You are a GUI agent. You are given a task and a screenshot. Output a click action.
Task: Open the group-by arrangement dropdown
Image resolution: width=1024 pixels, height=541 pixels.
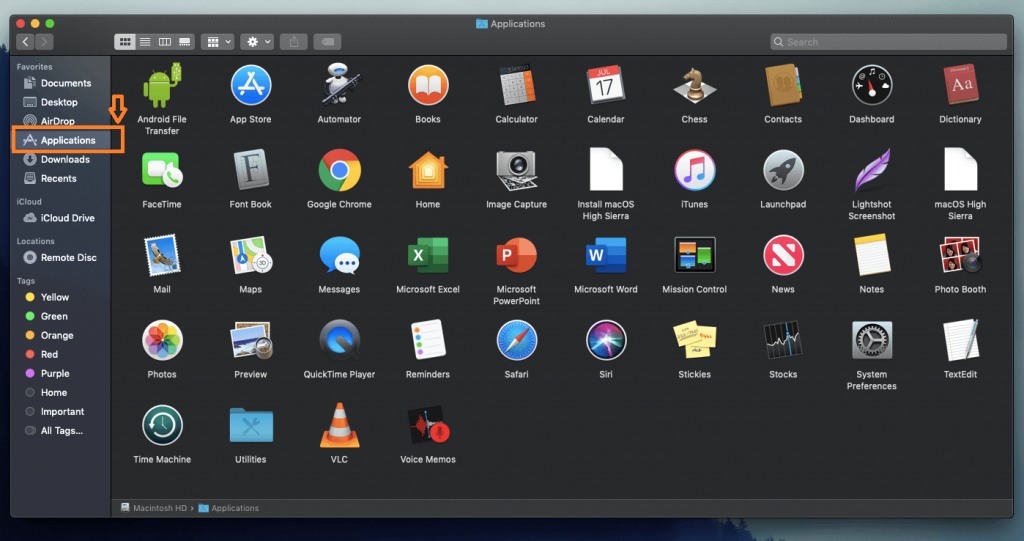point(217,42)
